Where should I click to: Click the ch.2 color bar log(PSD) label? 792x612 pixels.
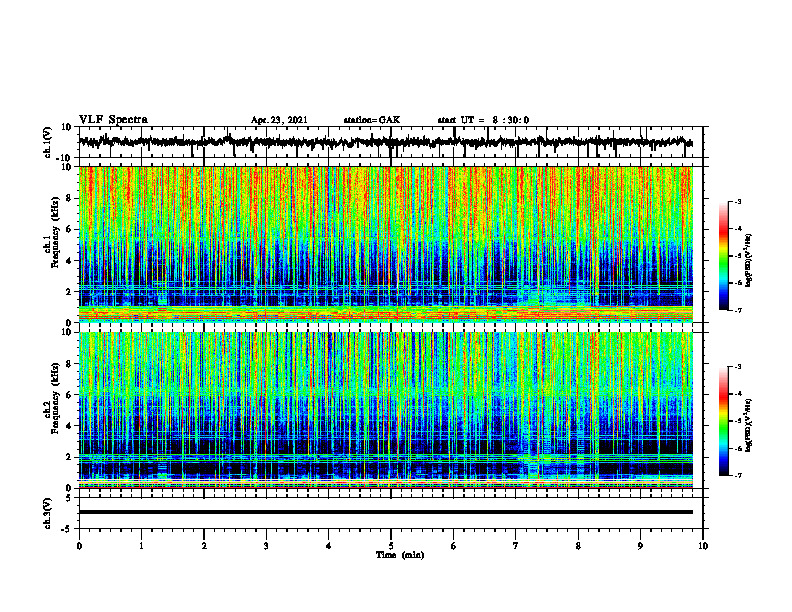point(748,424)
